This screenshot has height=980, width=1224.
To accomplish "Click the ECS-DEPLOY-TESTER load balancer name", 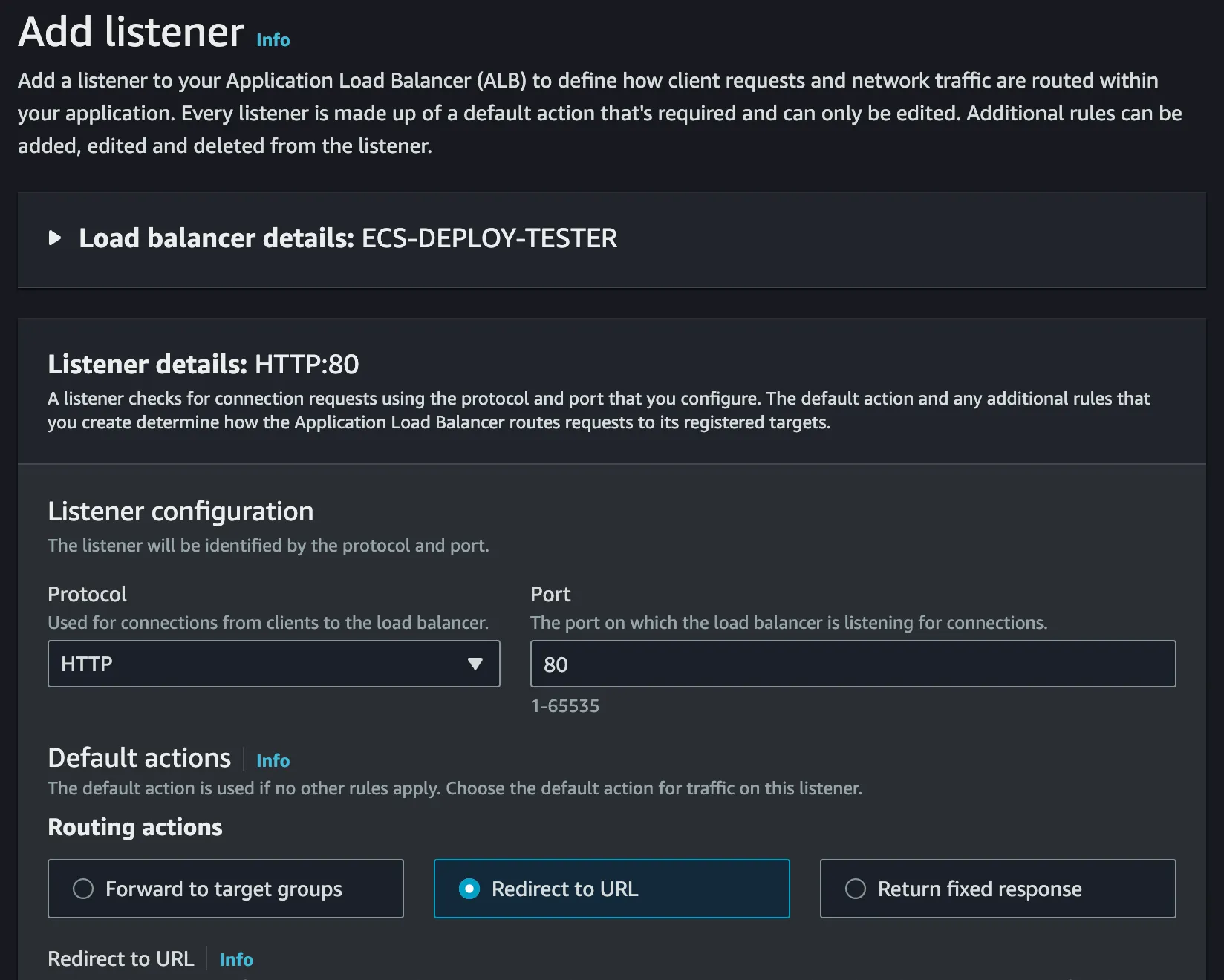I will click(x=489, y=238).
